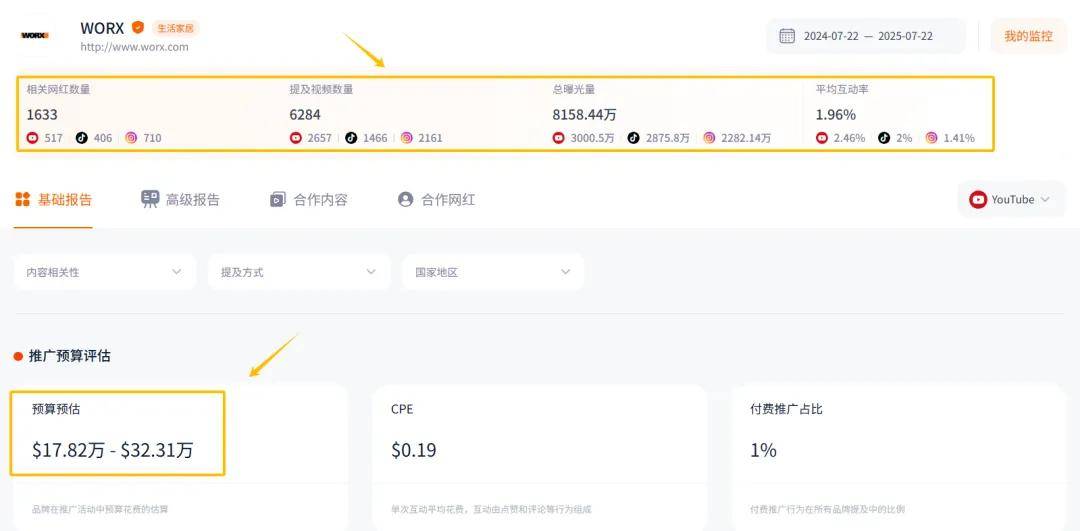Click the CPE card value $0.19
Image resolution: width=1080 pixels, height=531 pixels.
pos(414,450)
